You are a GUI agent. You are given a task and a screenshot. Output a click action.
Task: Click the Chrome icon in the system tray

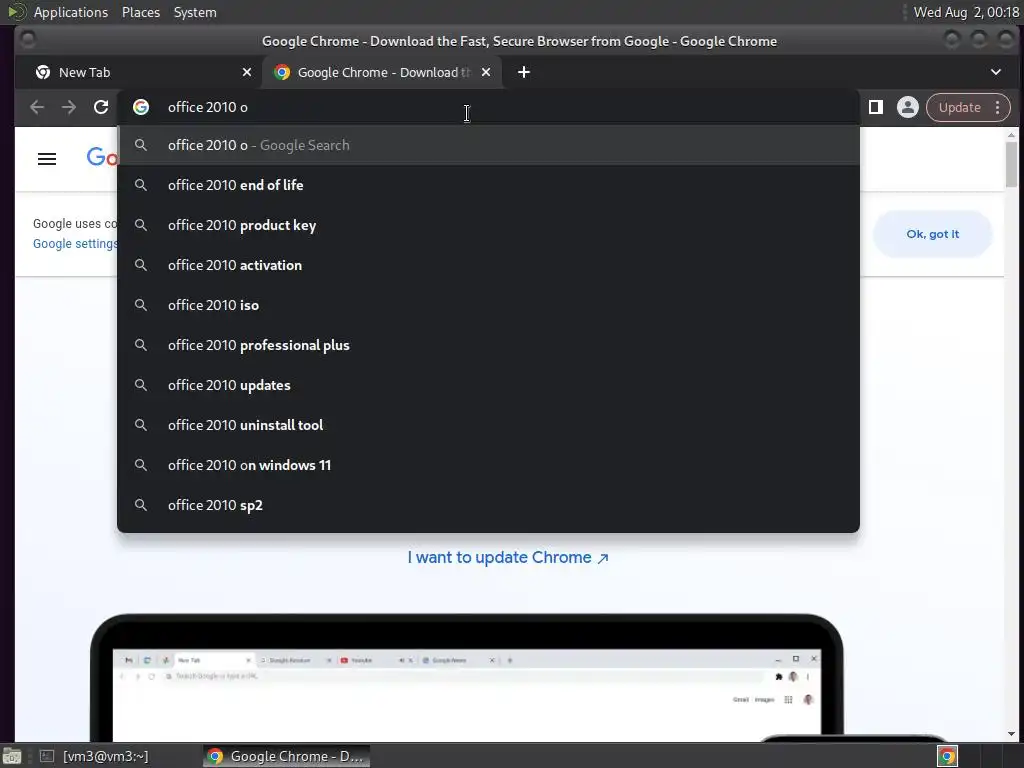click(x=947, y=756)
